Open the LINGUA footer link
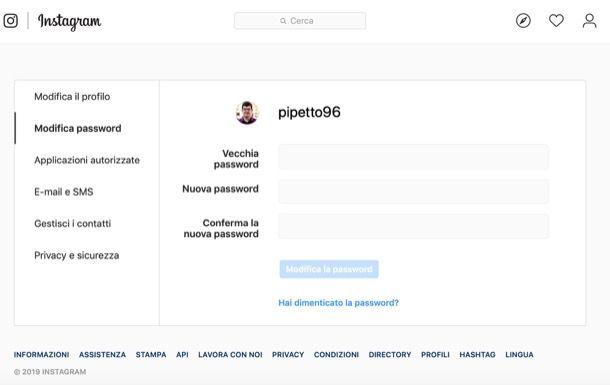The width and height of the screenshot is (610, 385). click(x=519, y=355)
